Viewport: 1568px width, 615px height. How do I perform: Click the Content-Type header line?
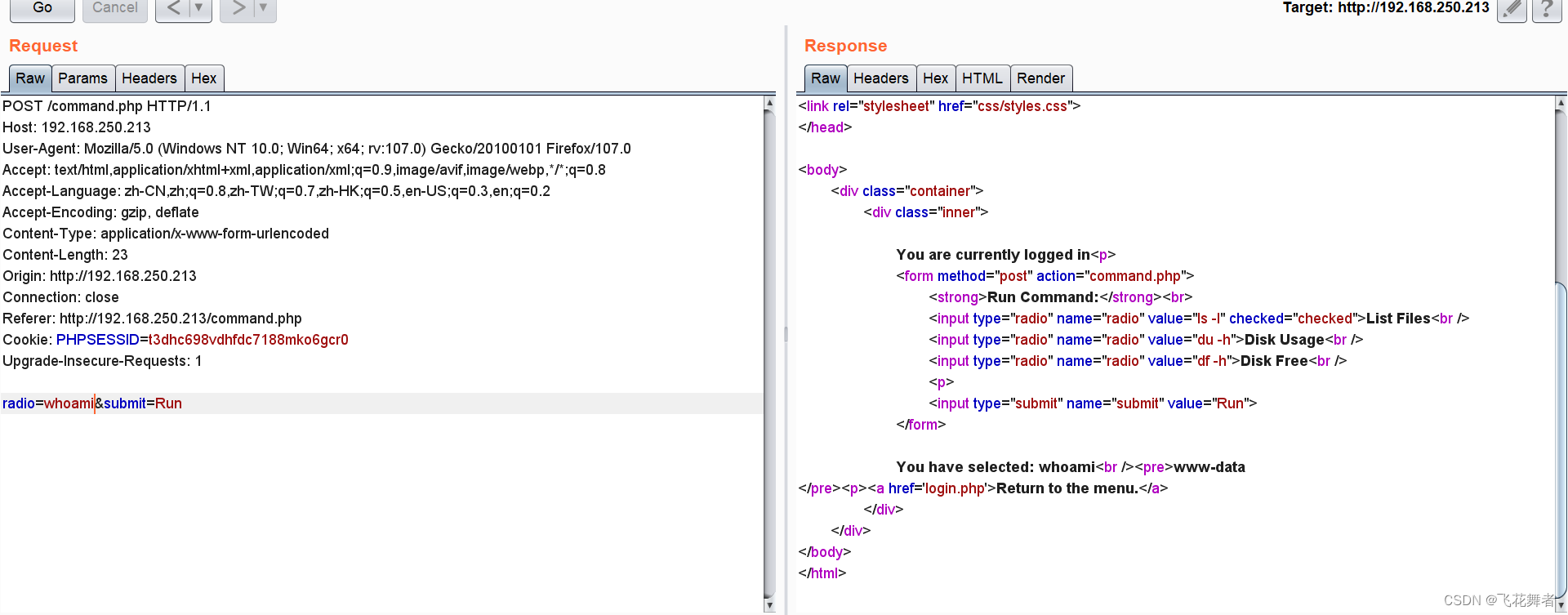[166, 234]
